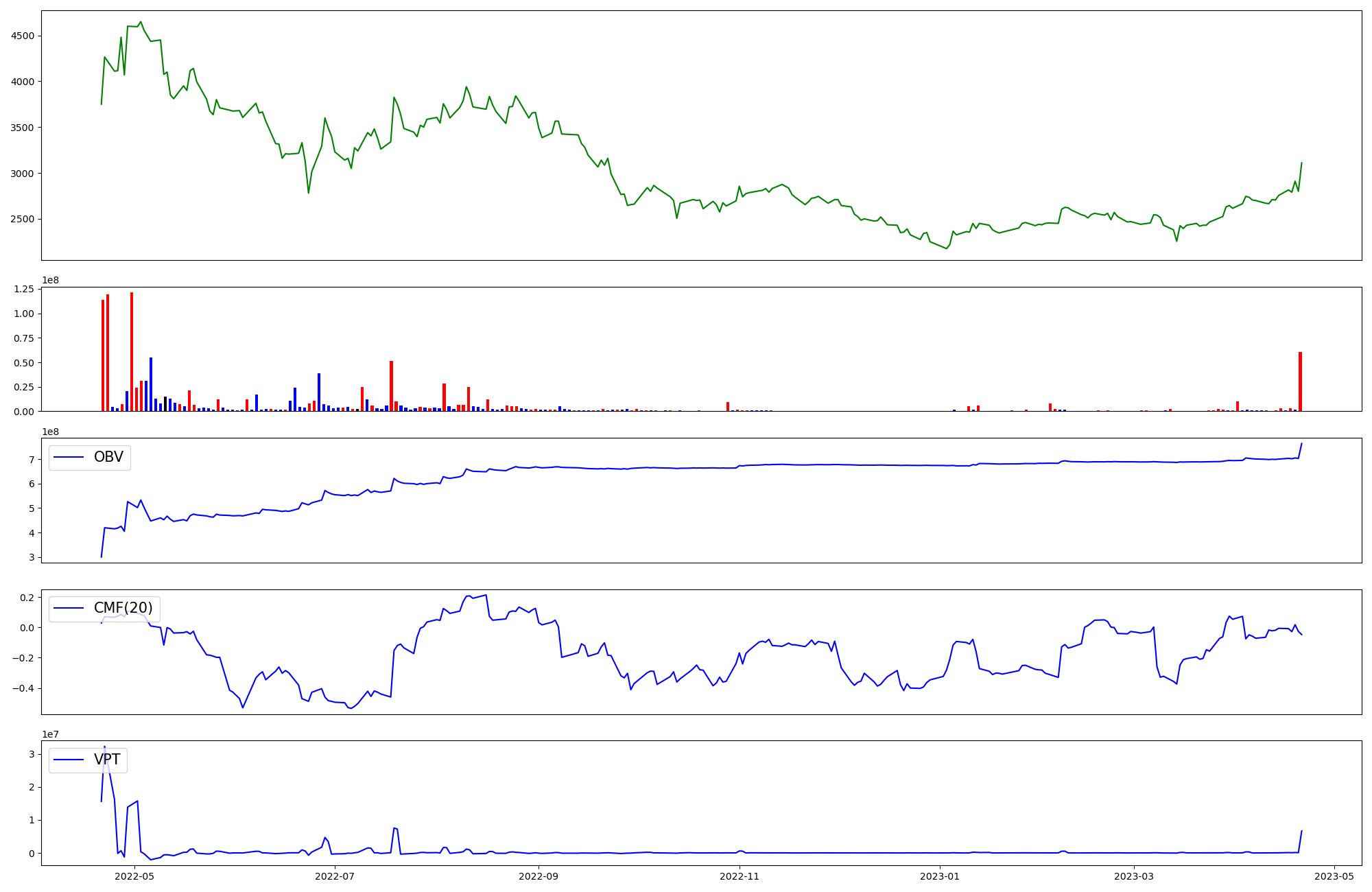Click the blue line sample in the VPT legend

(69, 760)
